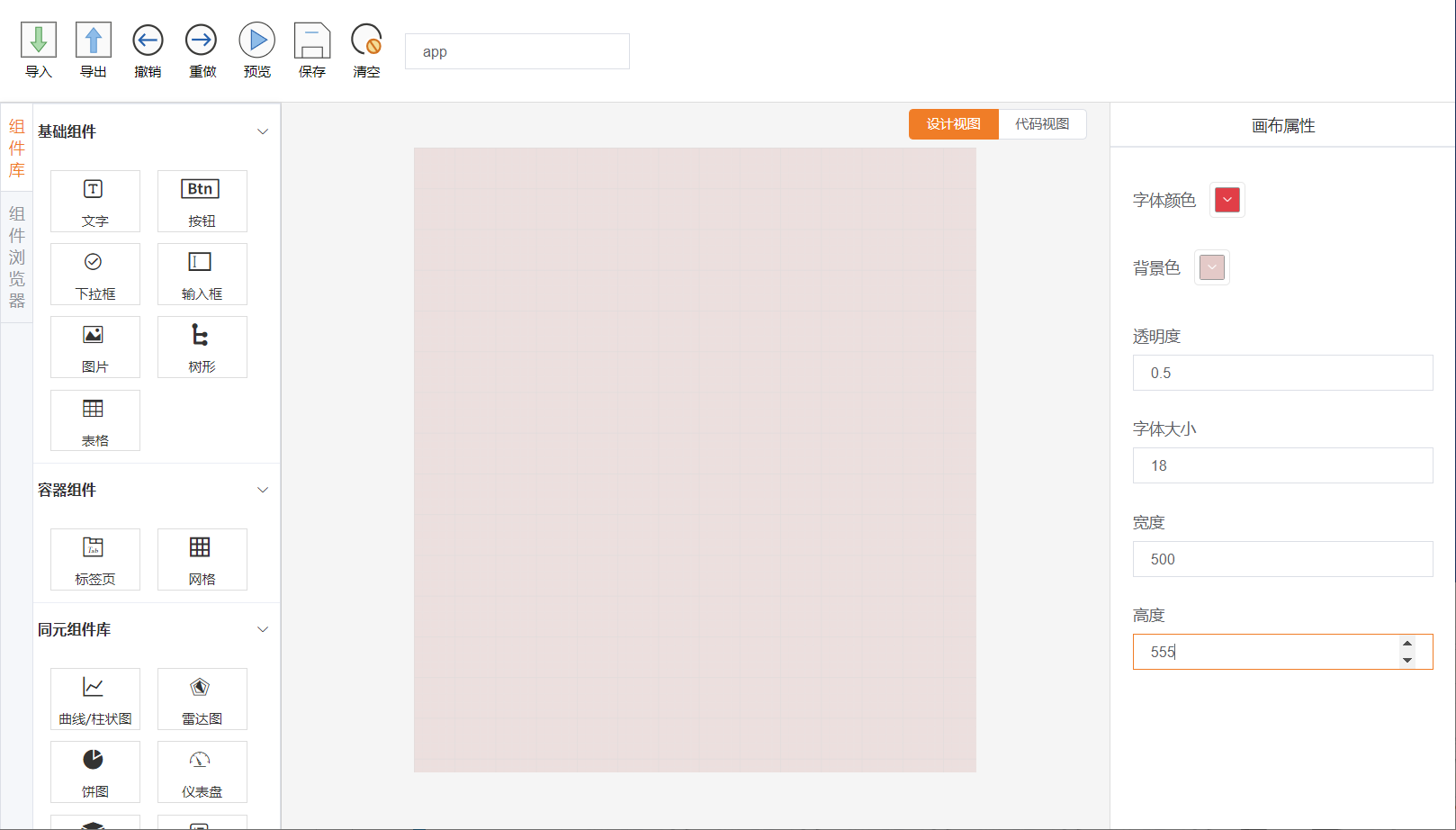Clear canvas with the 清空 icon
This screenshot has width=1456, height=830.
(x=366, y=41)
